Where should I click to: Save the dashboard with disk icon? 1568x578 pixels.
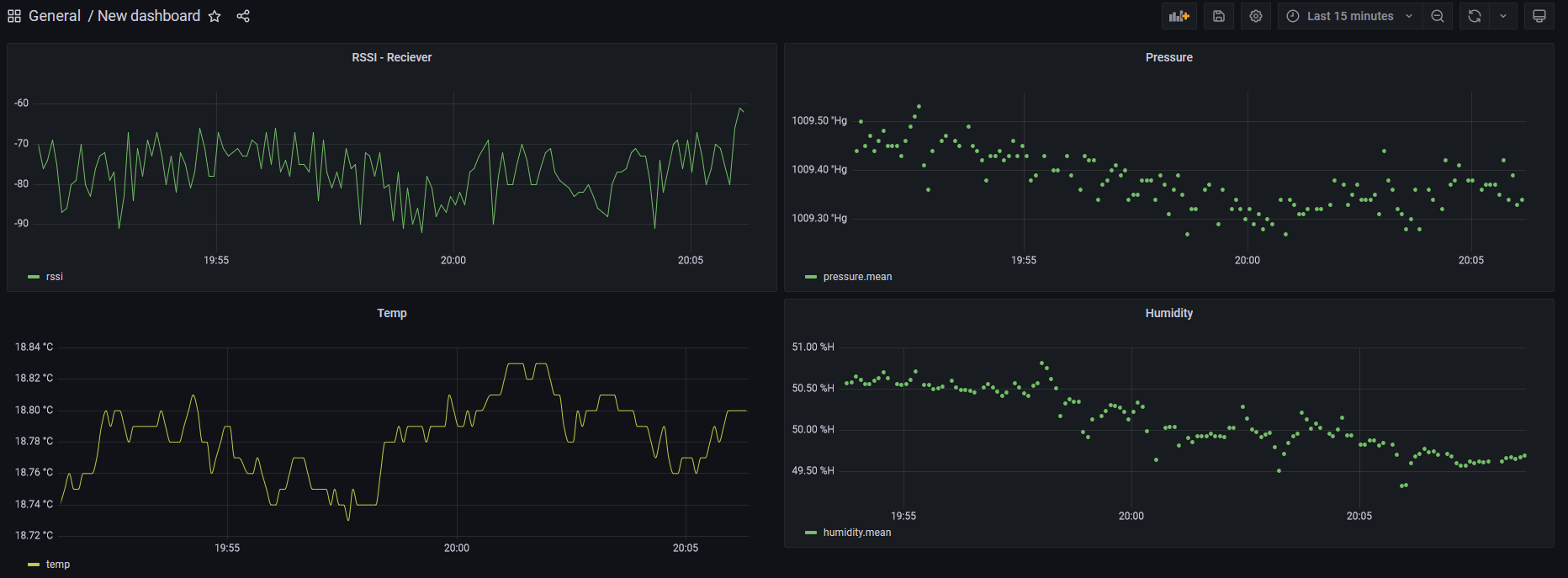(1218, 16)
